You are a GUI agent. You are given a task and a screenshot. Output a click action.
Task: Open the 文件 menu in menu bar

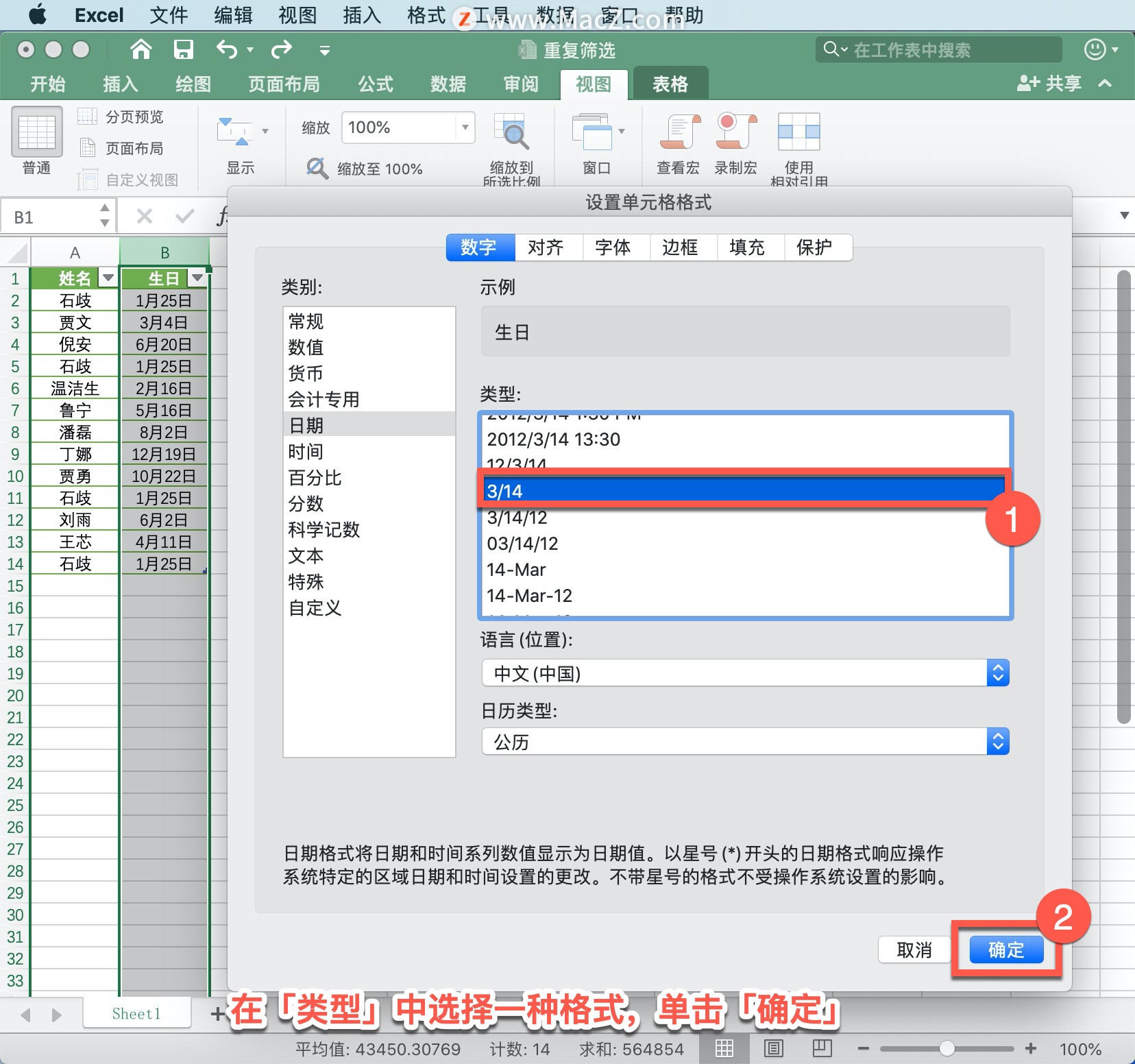(168, 15)
